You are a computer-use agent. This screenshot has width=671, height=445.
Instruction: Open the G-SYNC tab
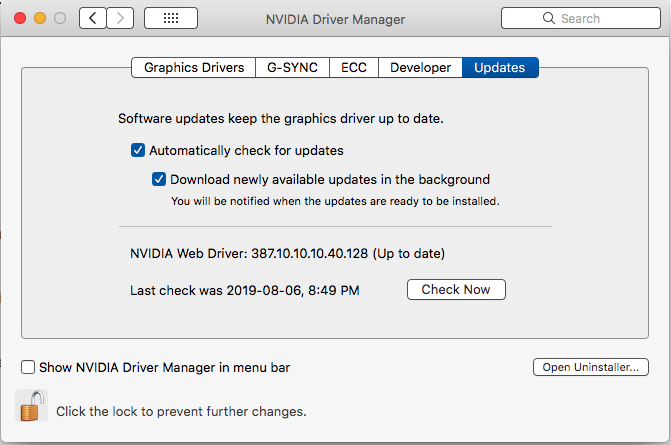292,68
